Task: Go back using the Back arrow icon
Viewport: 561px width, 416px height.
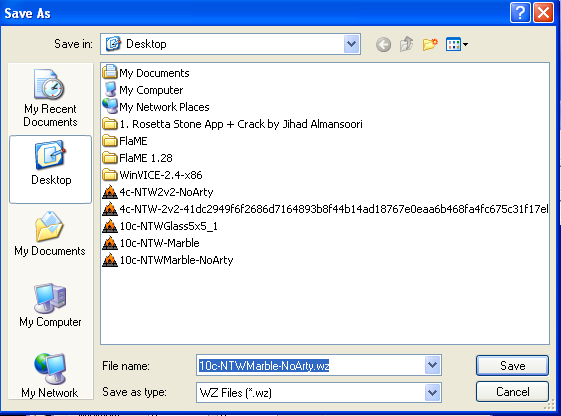Action: pos(383,45)
